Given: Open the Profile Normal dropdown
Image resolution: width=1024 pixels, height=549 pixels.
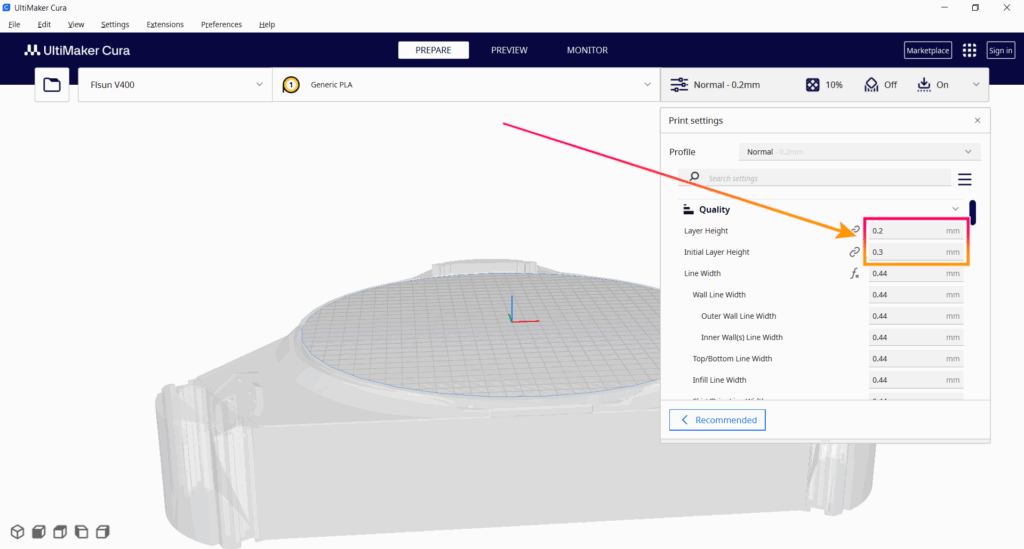Looking at the screenshot, I should [x=859, y=151].
